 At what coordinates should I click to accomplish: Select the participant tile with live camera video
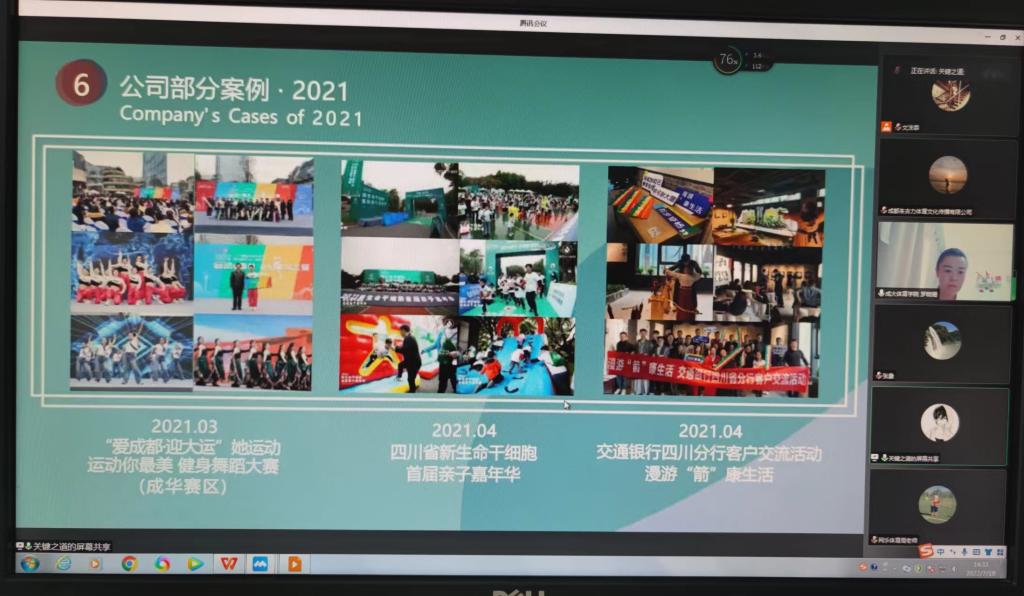944,261
